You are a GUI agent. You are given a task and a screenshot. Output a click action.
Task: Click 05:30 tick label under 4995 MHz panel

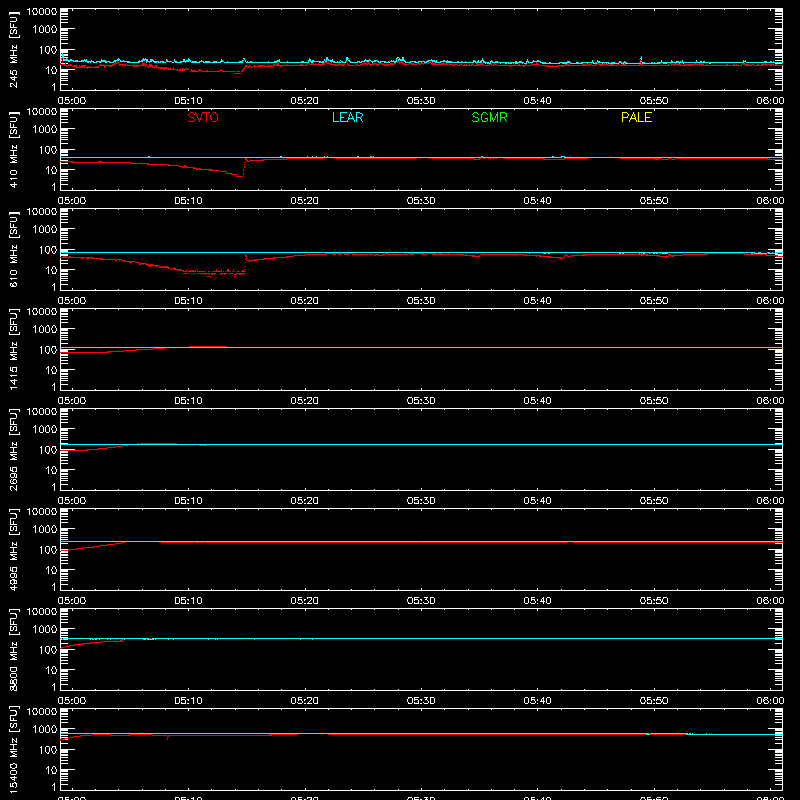pyautogui.click(x=421, y=601)
